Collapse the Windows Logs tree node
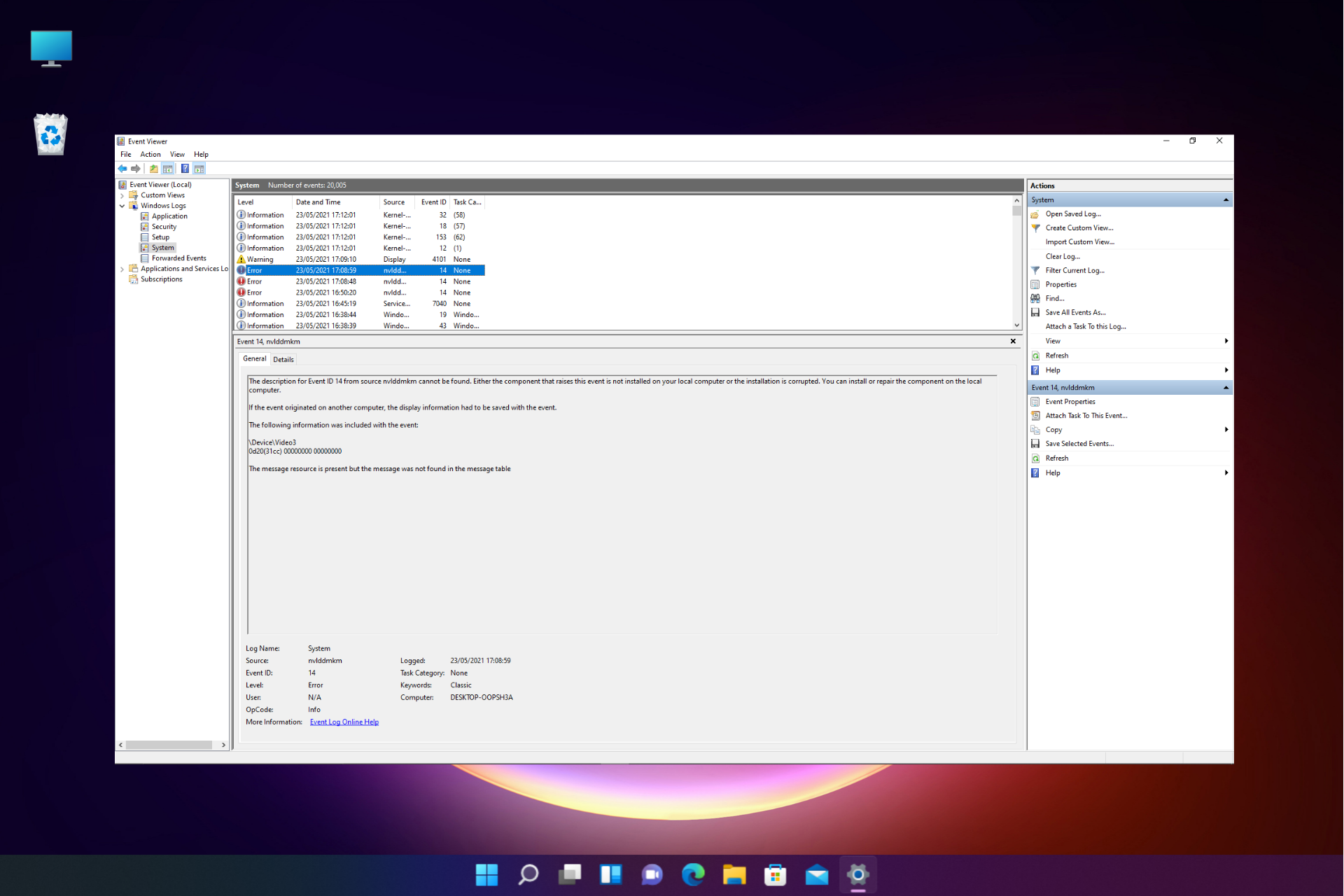Image resolution: width=1344 pixels, height=896 pixels. 122,206
